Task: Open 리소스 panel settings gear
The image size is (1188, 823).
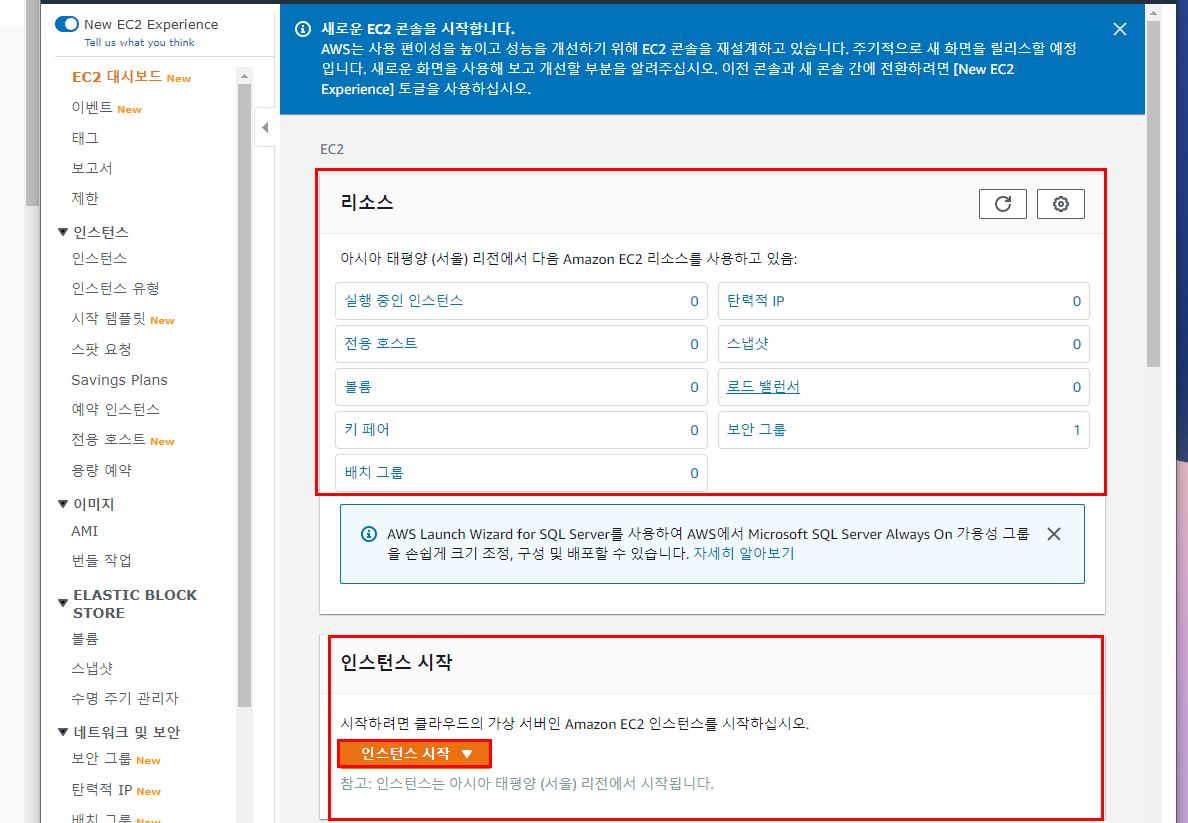Action: 1061,204
